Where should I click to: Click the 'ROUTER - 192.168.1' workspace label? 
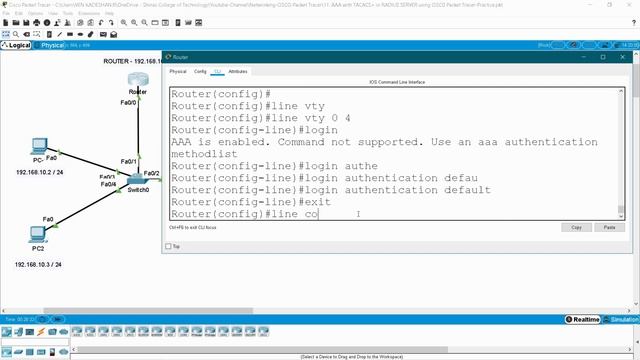[x=133, y=61]
